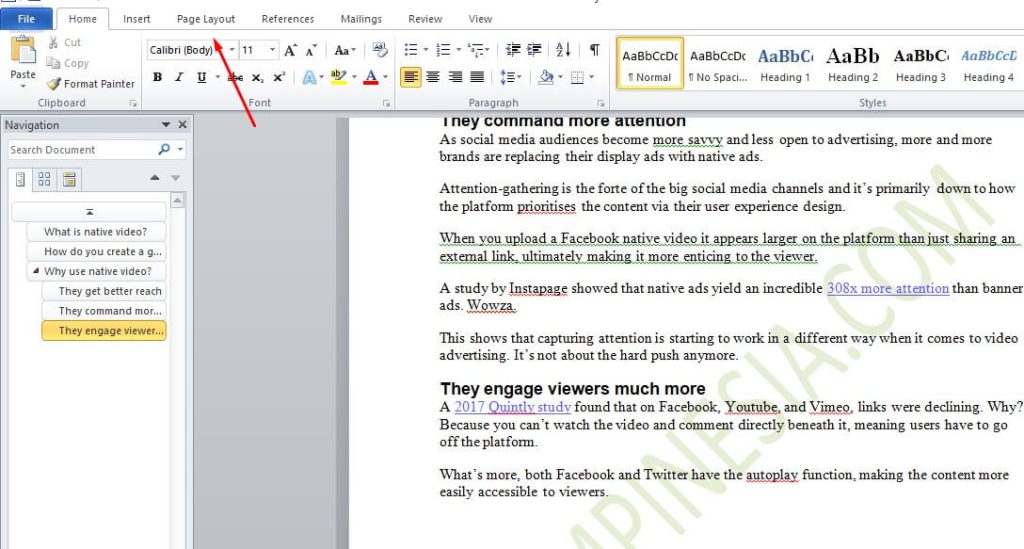Clear all formatting from the selection

[379, 50]
